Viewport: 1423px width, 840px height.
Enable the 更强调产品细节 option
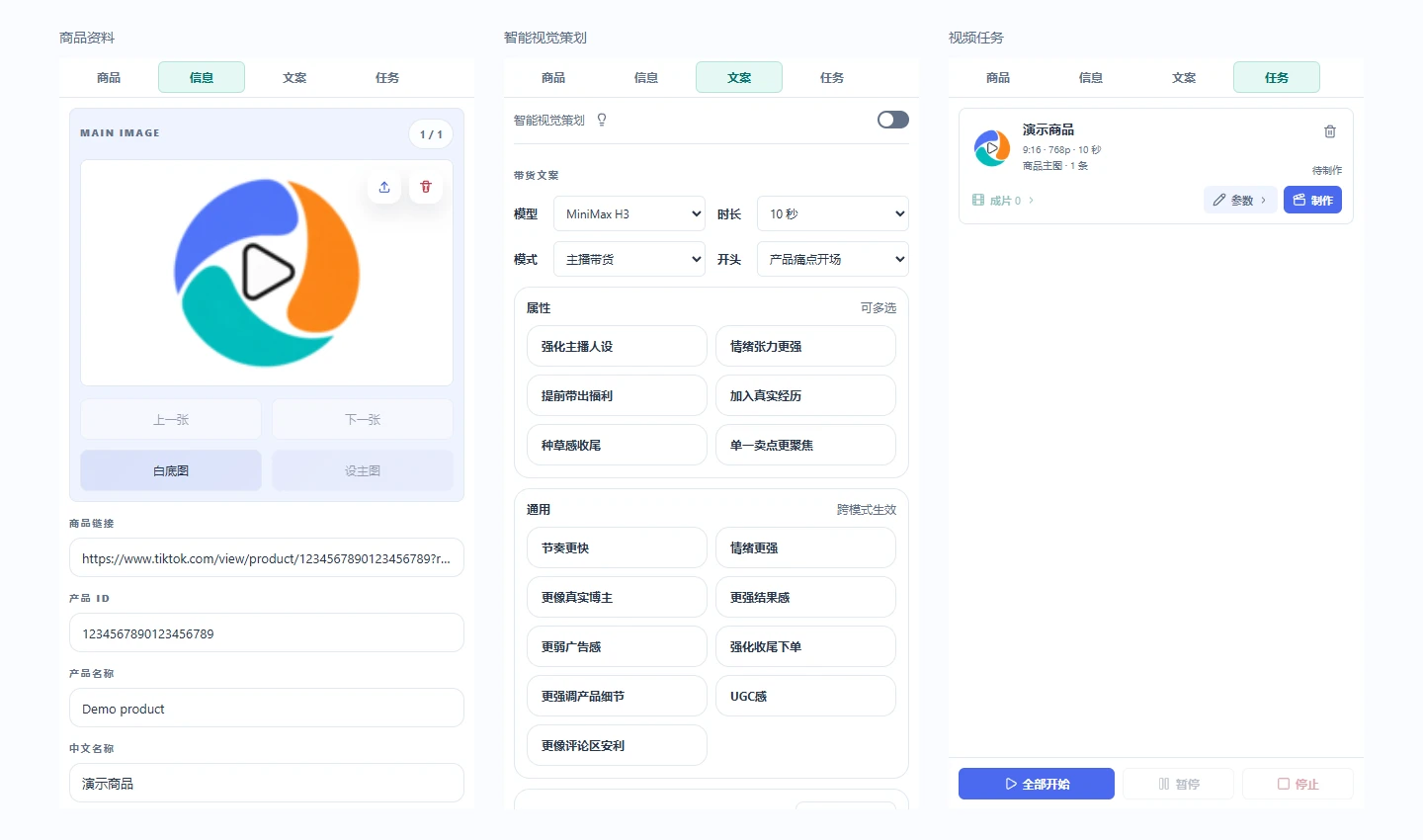click(617, 696)
